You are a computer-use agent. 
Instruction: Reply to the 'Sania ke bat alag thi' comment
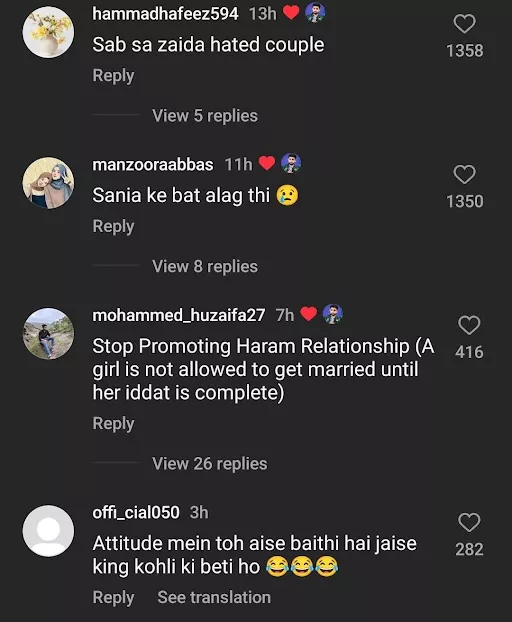click(113, 226)
